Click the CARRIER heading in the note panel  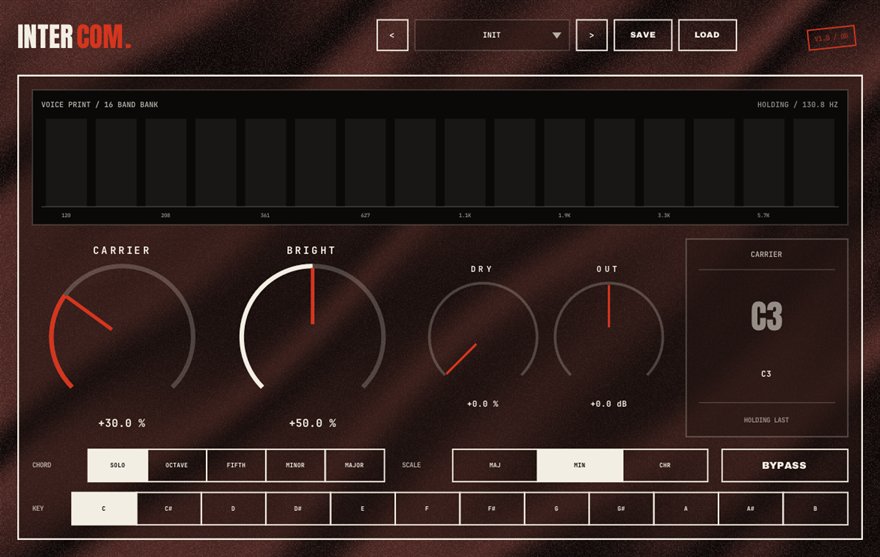coord(766,254)
